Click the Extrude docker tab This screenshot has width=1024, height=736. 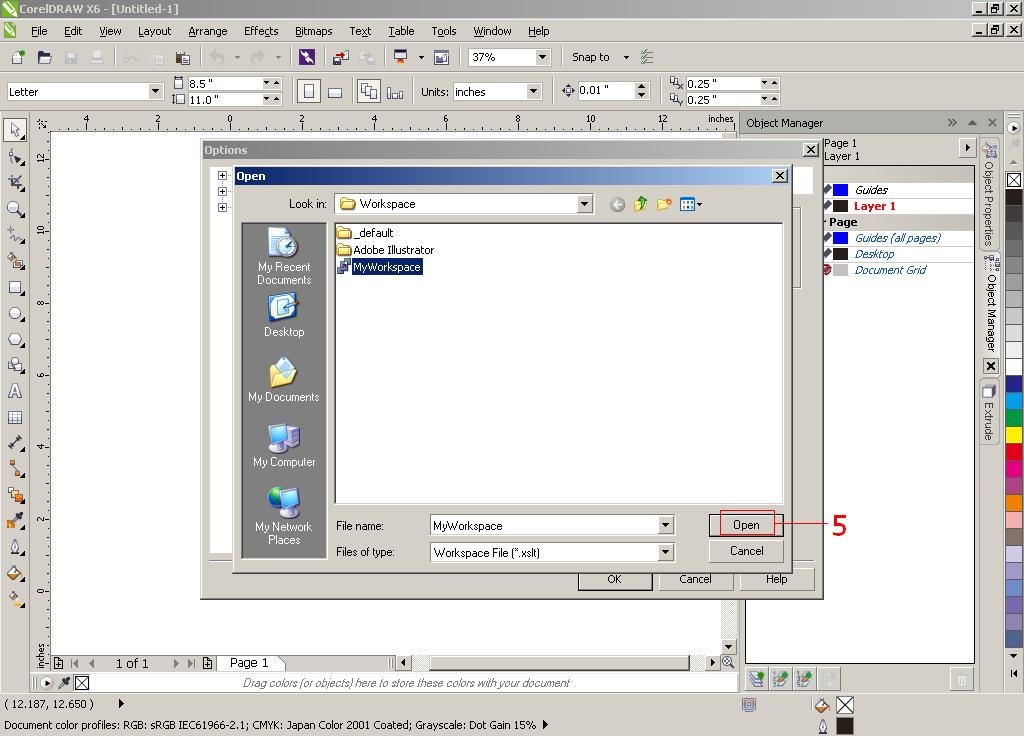pyautogui.click(x=989, y=413)
